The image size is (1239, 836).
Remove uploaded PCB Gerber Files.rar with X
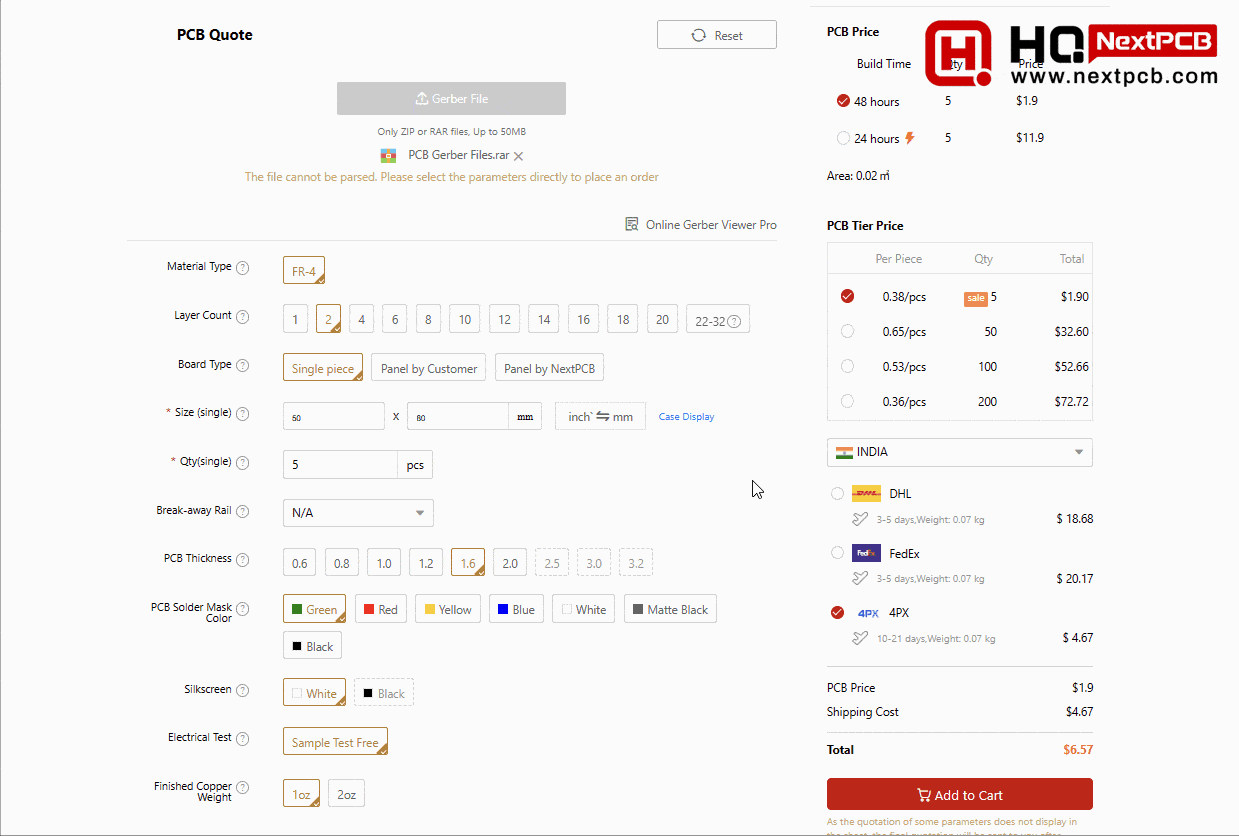(518, 156)
